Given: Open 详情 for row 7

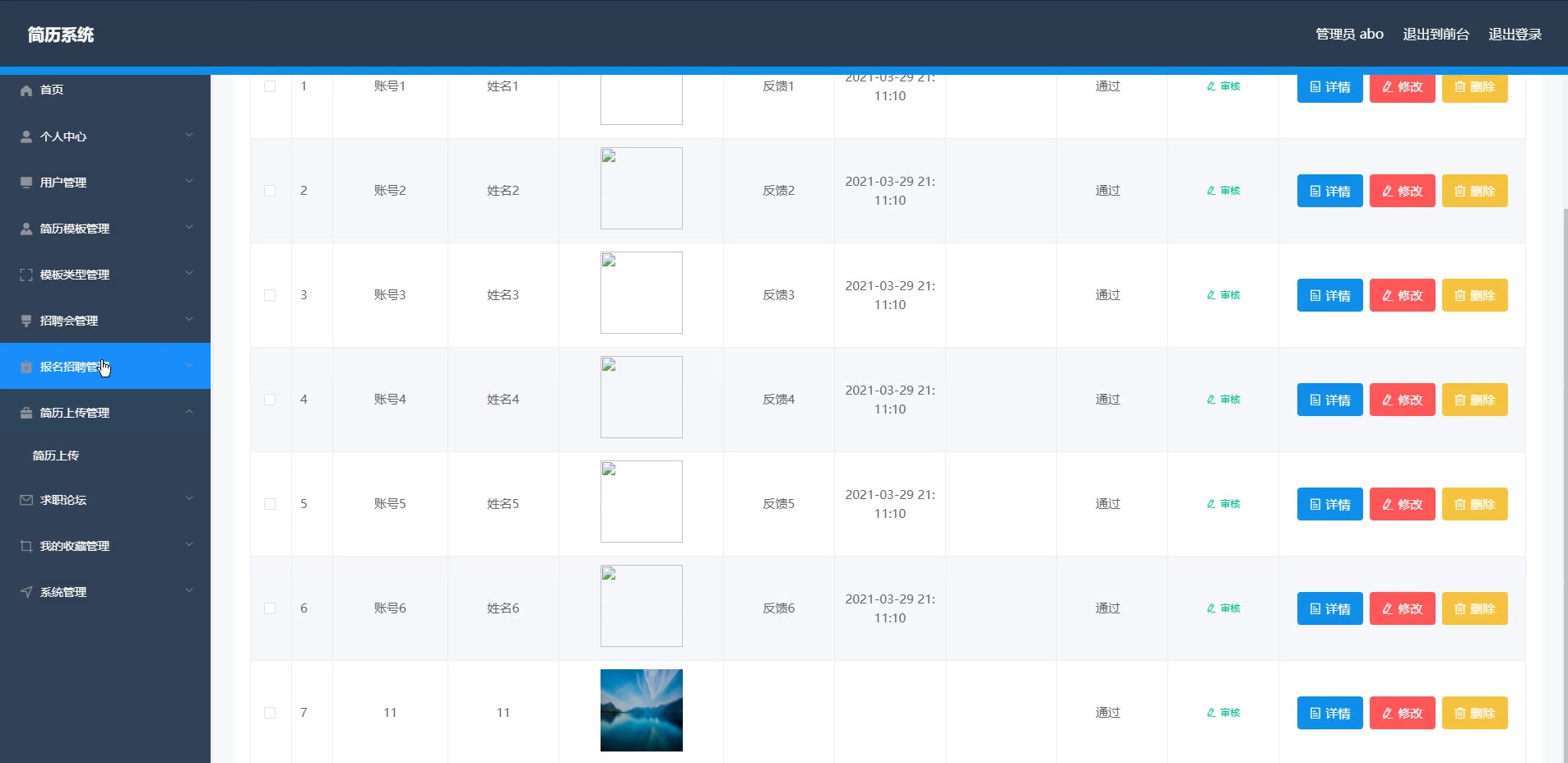Looking at the screenshot, I should coord(1330,713).
